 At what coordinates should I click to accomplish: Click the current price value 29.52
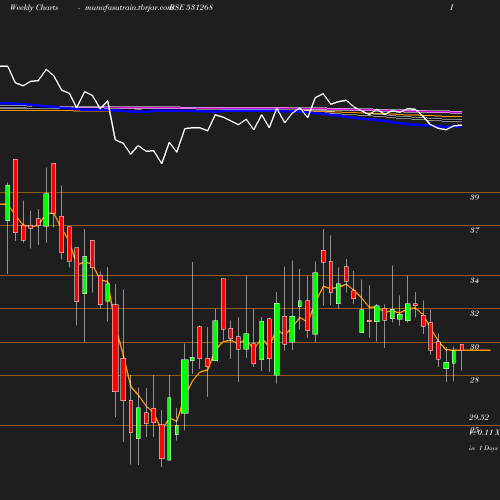[x=479, y=417]
